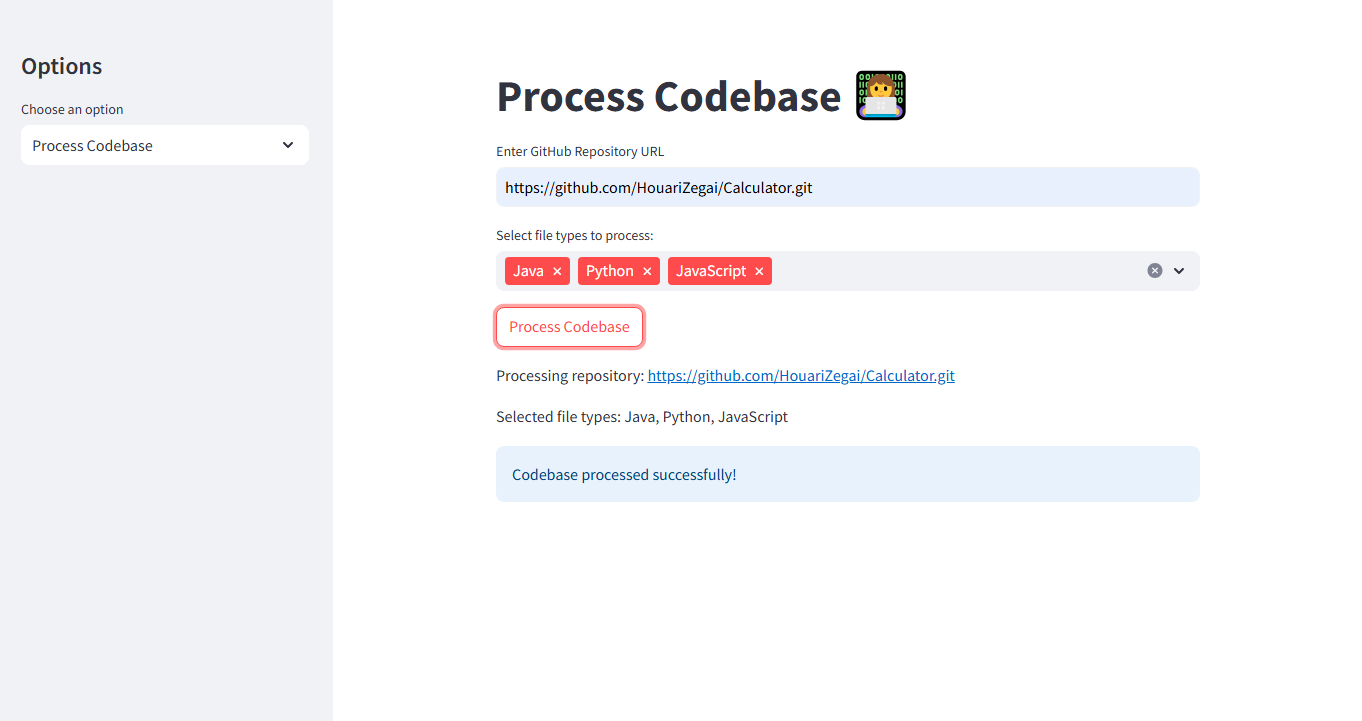
Task: Open the Calculator.git repository link
Action: pos(801,376)
